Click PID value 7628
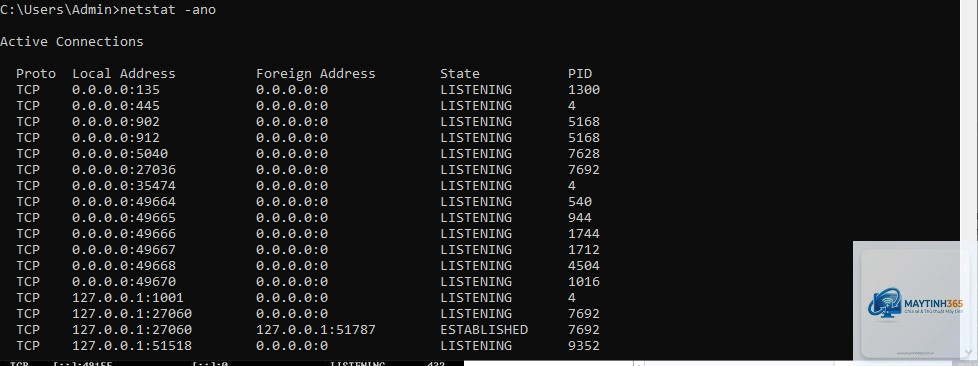Viewport: 978px width, 366px height. (x=584, y=154)
